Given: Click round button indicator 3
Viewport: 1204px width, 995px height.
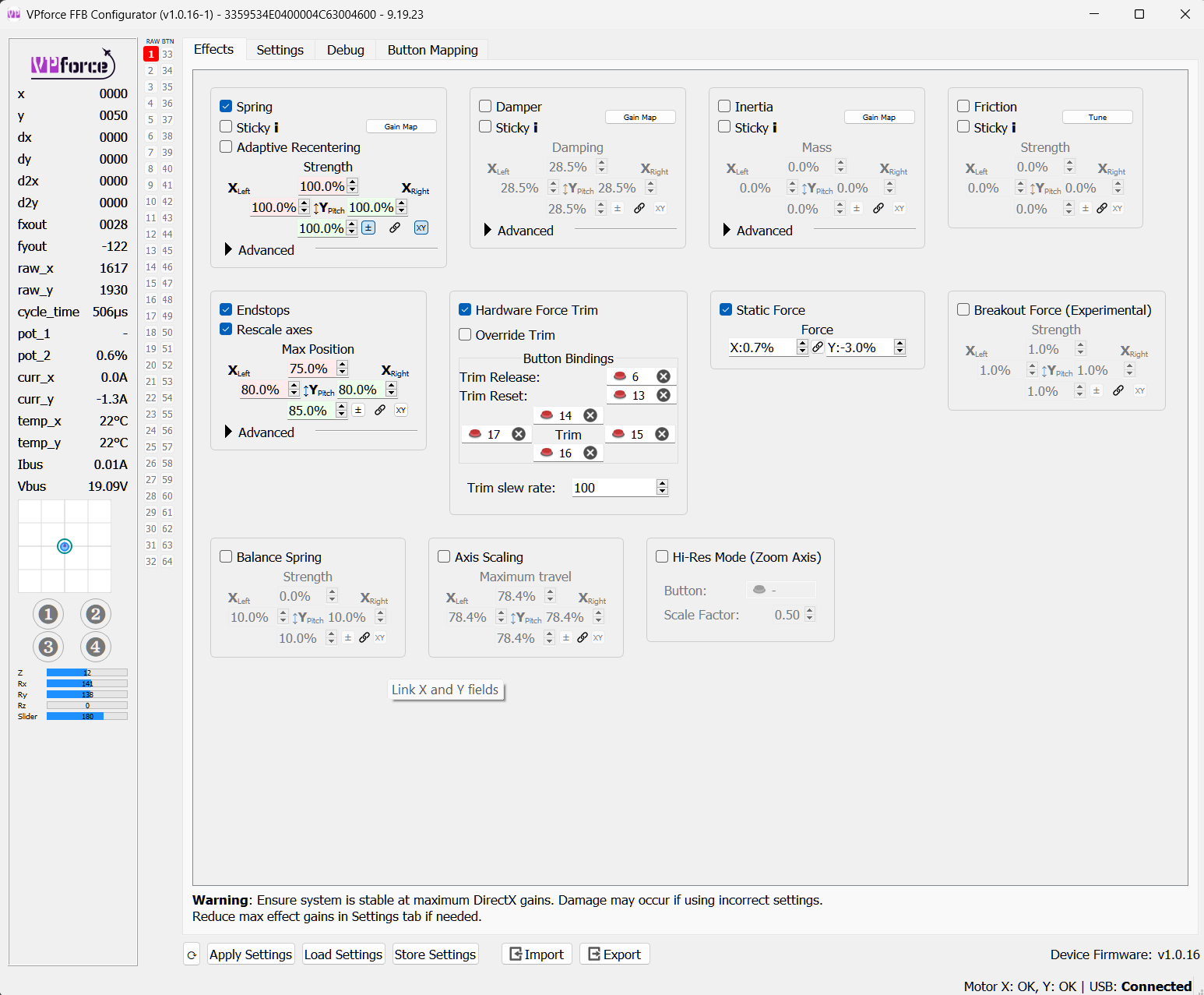Looking at the screenshot, I should 48,647.
